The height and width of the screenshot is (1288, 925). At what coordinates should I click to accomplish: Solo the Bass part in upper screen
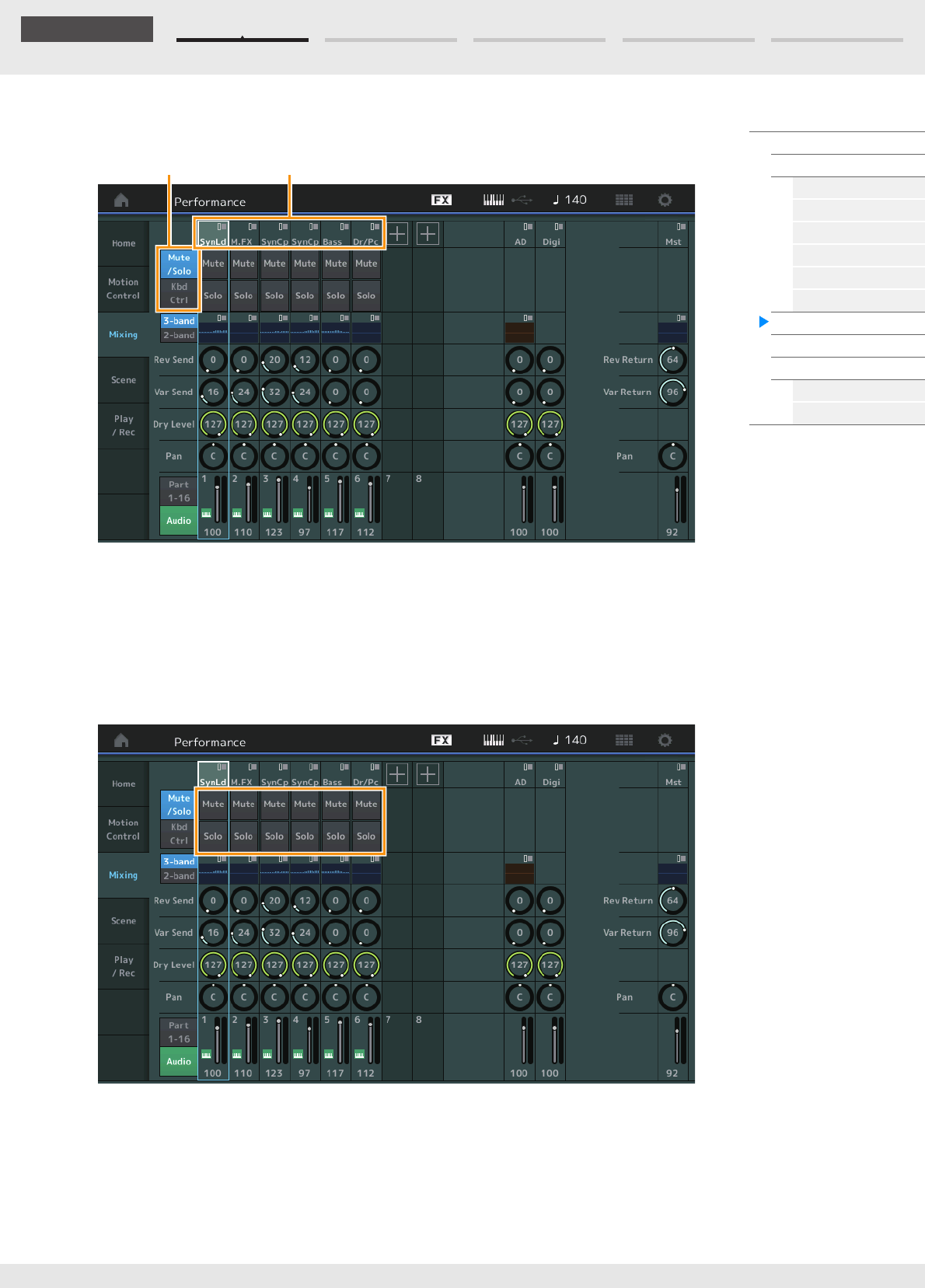pyautogui.click(x=336, y=295)
